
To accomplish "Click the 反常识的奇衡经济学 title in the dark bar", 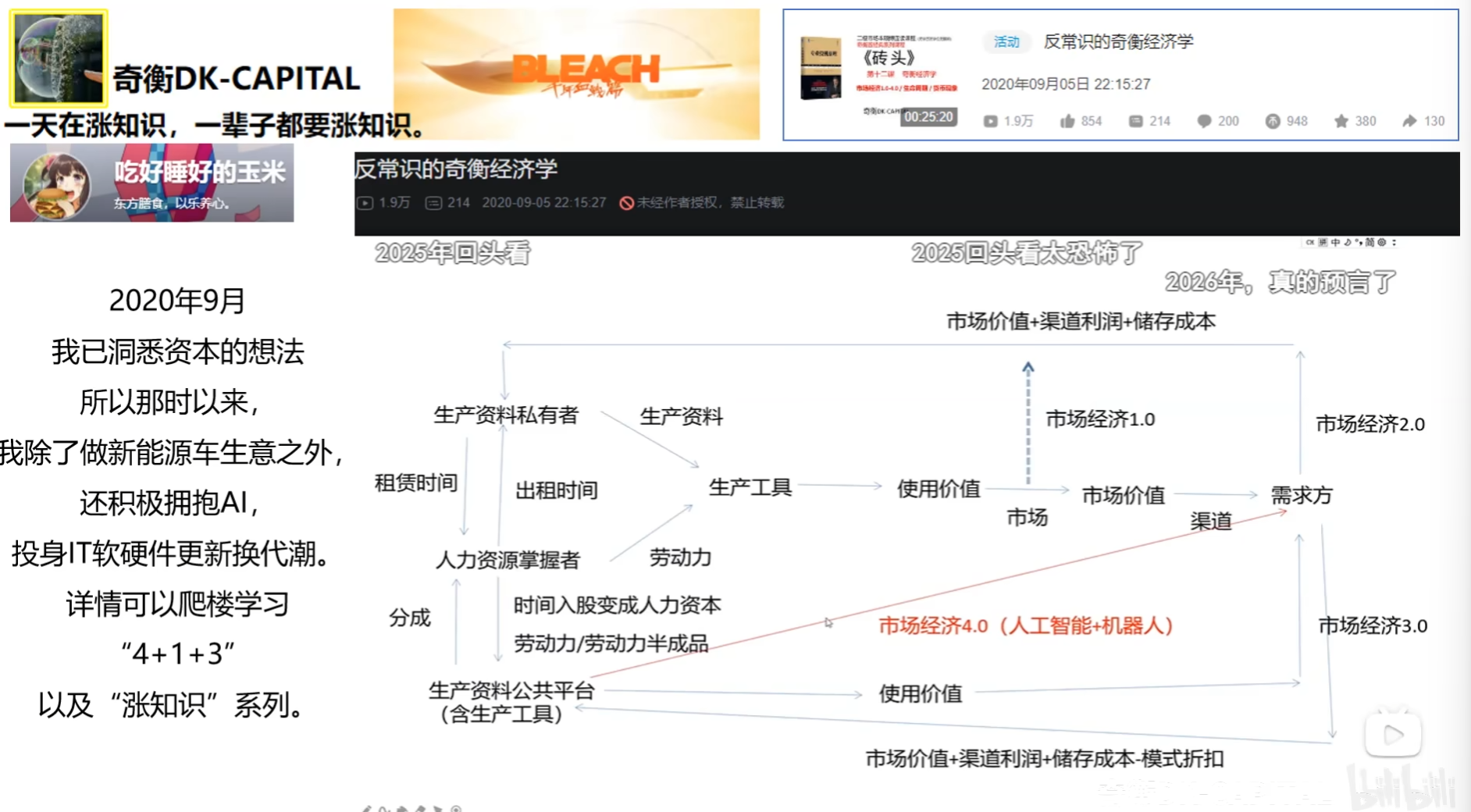I will [x=456, y=169].
